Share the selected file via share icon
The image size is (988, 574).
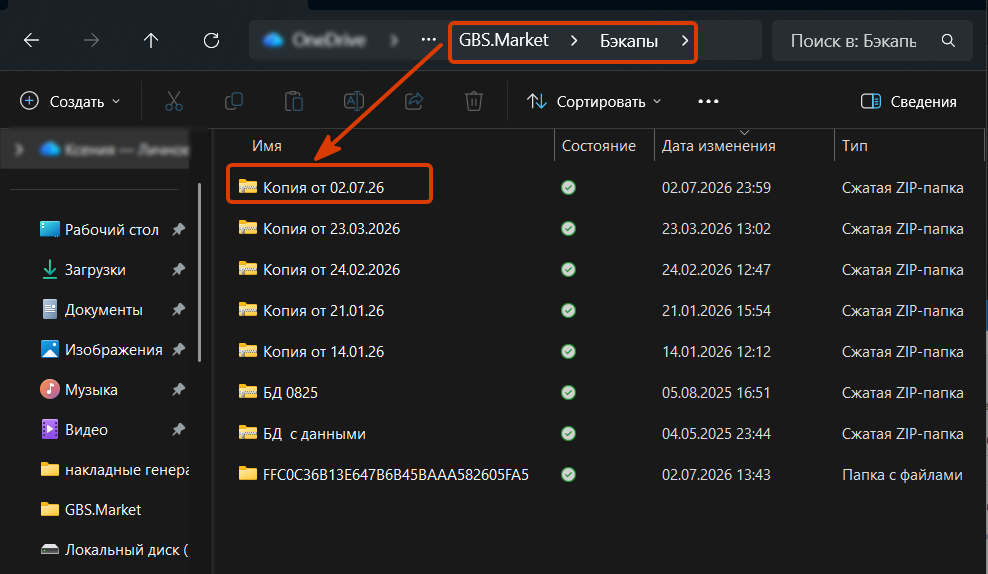pyautogui.click(x=414, y=101)
